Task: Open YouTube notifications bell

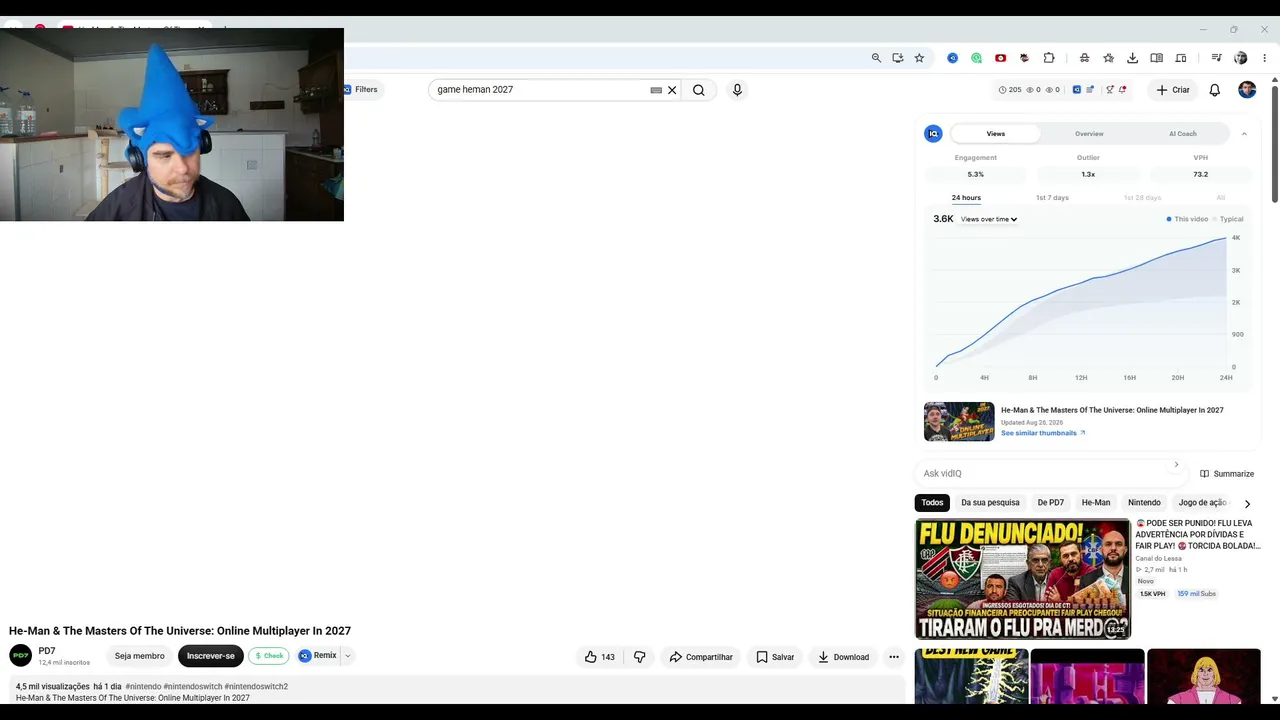Action: tap(1215, 90)
